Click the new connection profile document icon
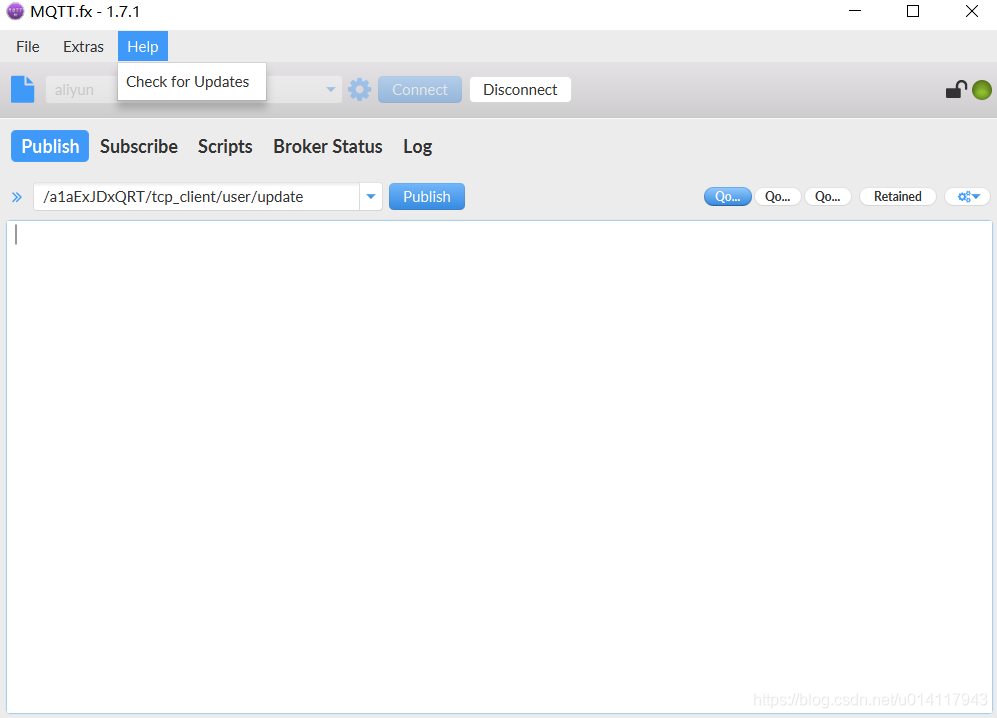Screen dimensions: 997x718 23,89
